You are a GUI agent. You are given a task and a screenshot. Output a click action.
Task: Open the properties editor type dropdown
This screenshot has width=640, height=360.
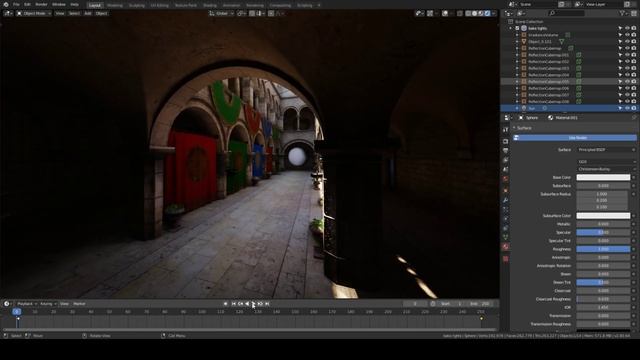[507, 118]
